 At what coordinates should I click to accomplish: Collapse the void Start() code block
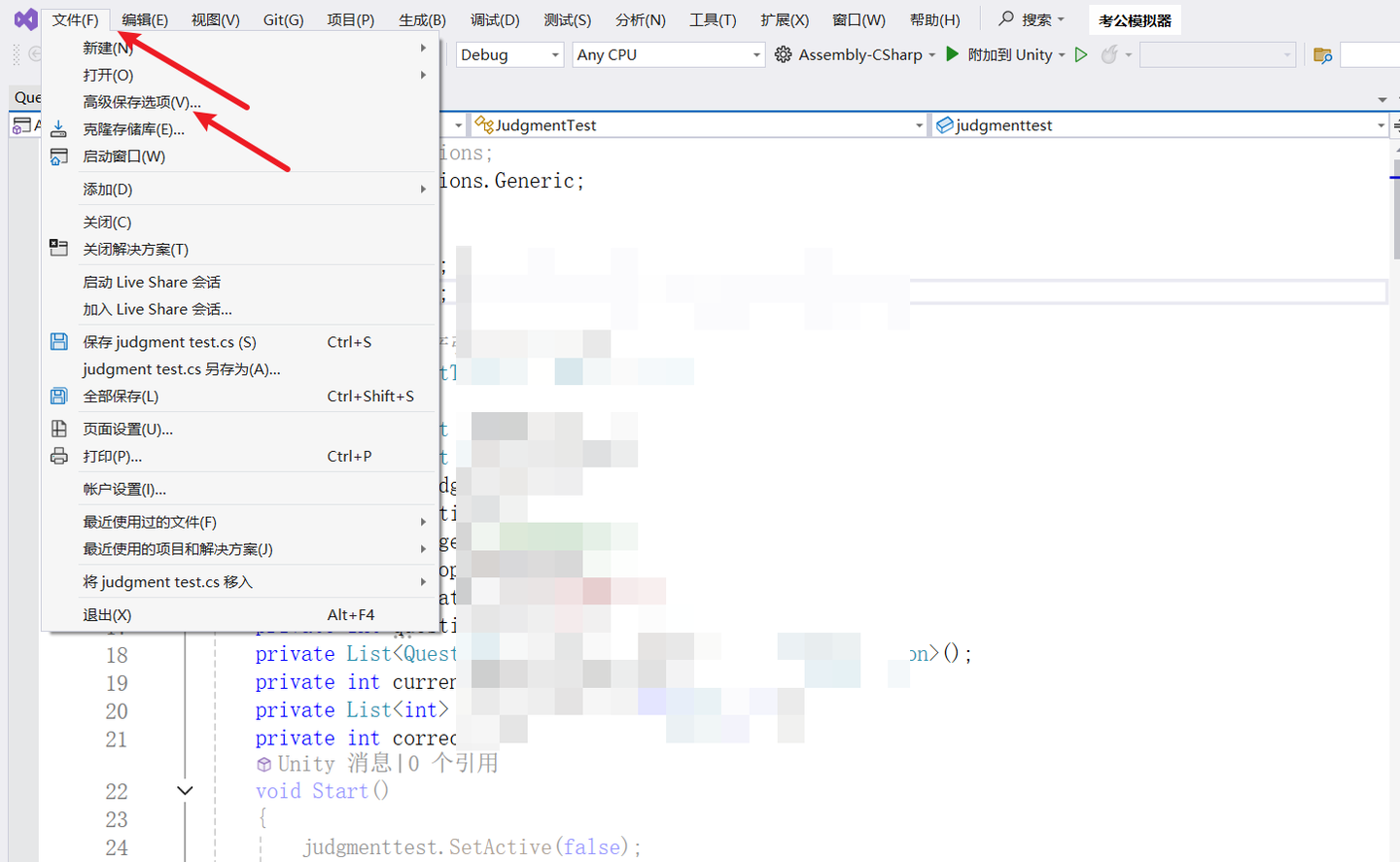(185, 791)
